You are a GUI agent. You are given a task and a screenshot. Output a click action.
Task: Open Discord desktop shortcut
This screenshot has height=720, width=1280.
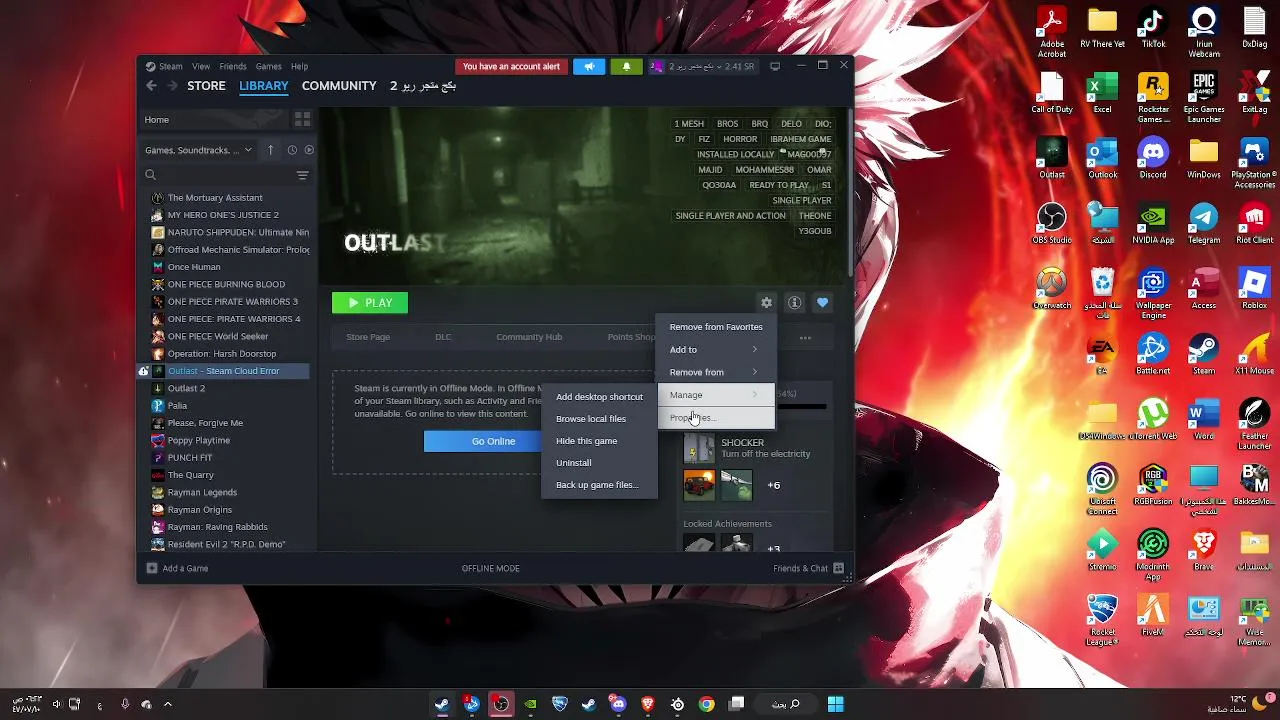click(x=1153, y=159)
